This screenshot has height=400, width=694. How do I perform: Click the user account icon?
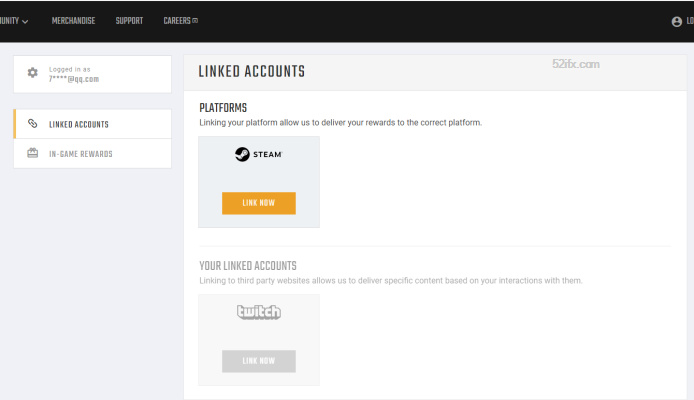pos(677,22)
